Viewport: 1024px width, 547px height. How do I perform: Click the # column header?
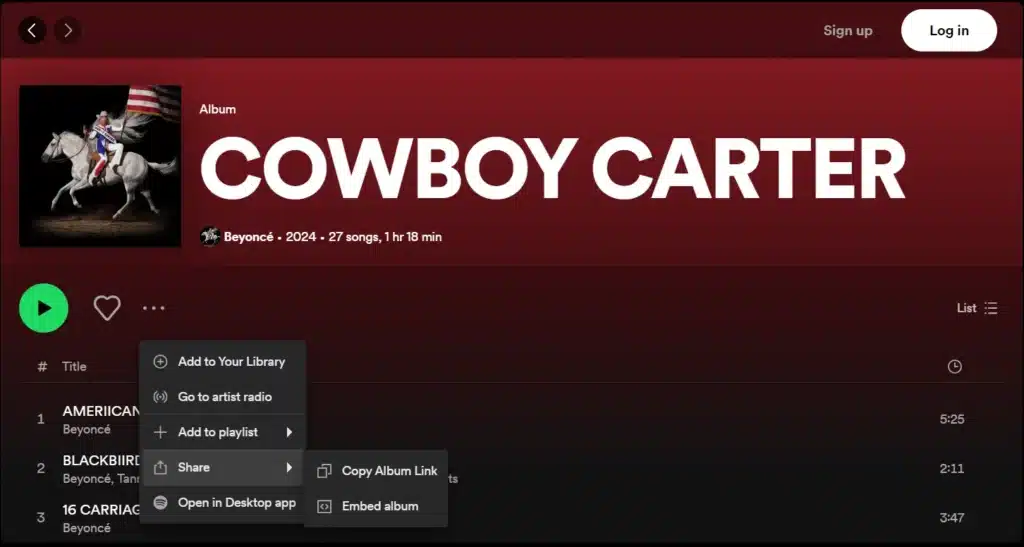click(42, 367)
